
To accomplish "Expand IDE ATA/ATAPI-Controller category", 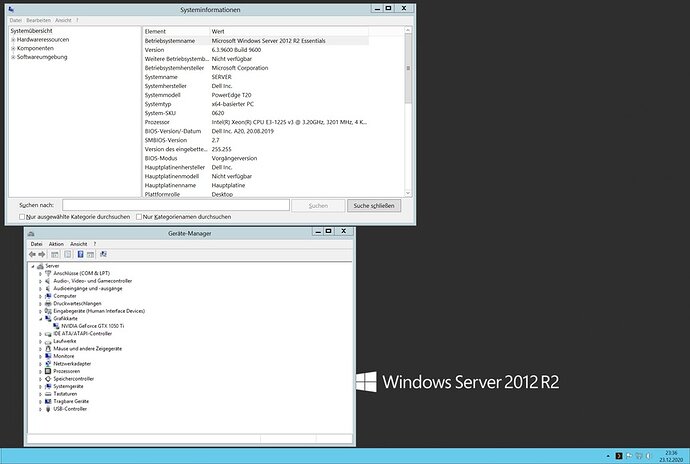I will pyautogui.click(x=40, y=334).
